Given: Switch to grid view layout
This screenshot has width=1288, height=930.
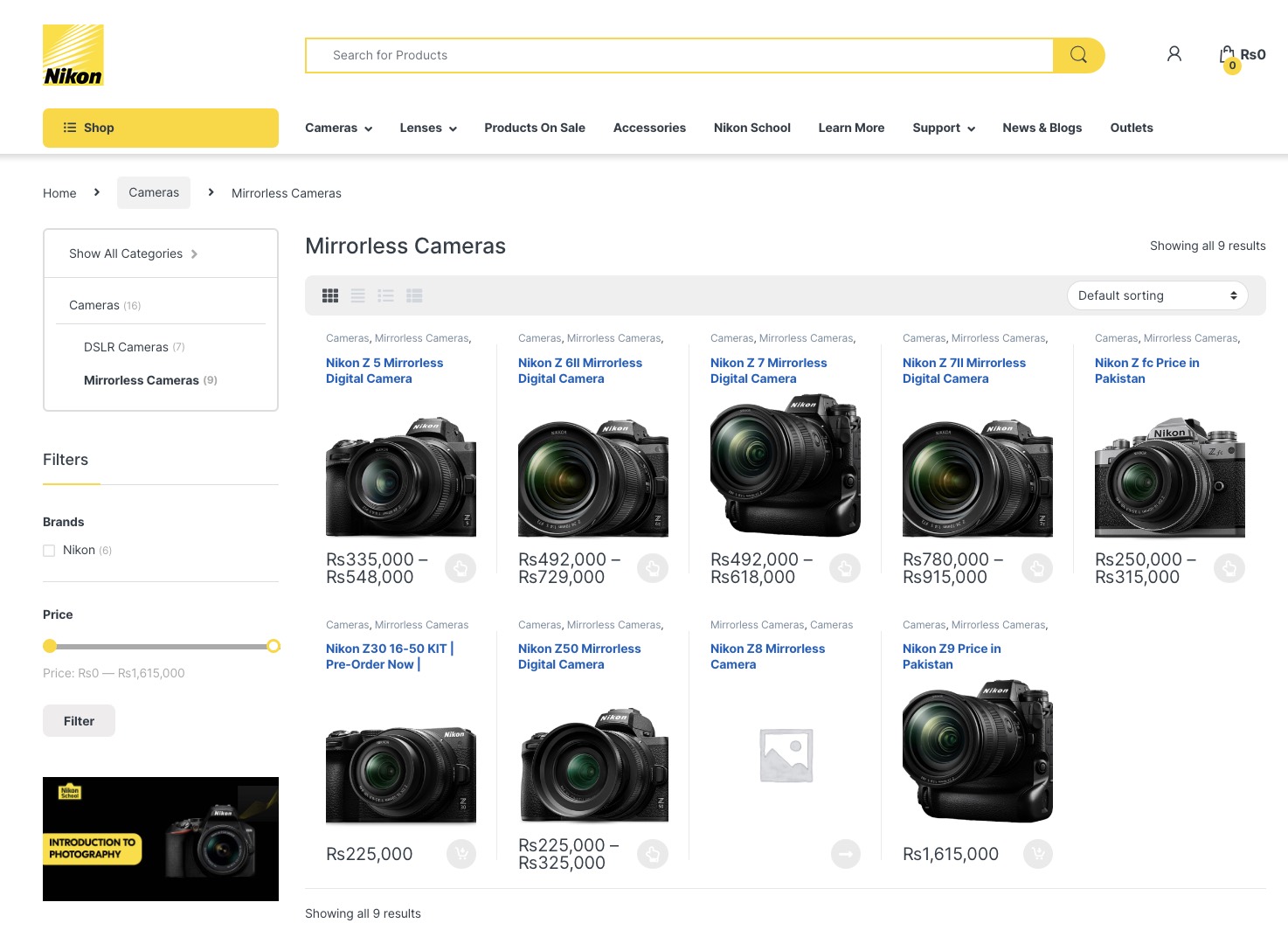Looking at the screenshot, I should [x=330, y=296].
